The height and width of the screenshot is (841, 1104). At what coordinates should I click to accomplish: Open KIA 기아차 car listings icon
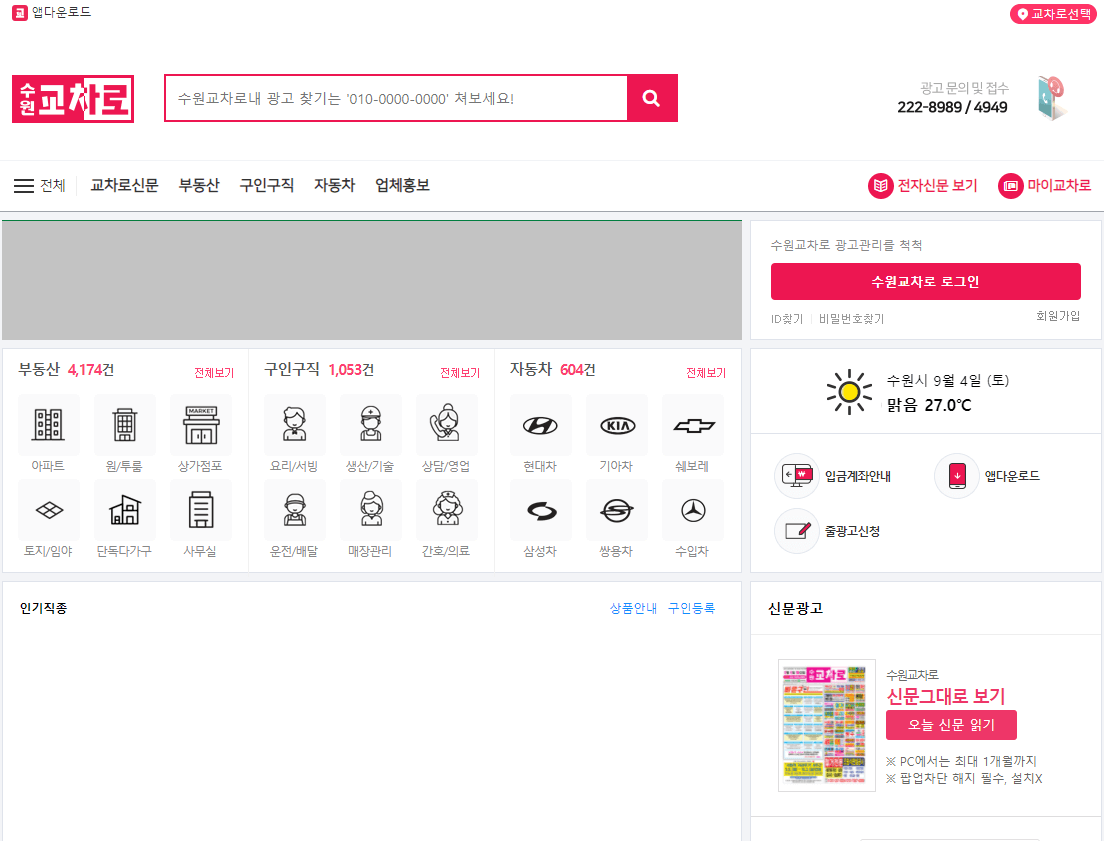pos(617,424)
